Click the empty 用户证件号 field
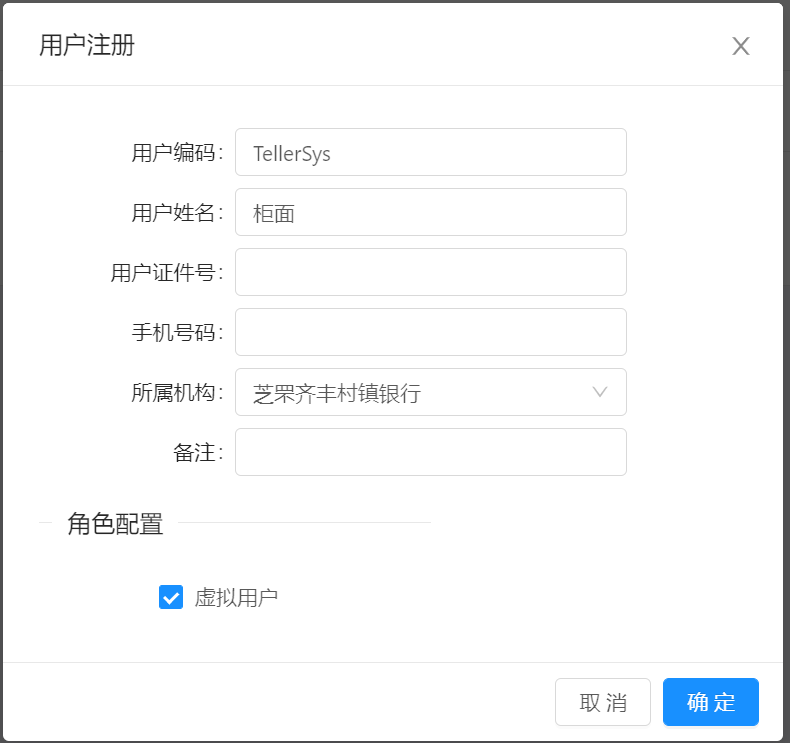 [x=431, y=272]
